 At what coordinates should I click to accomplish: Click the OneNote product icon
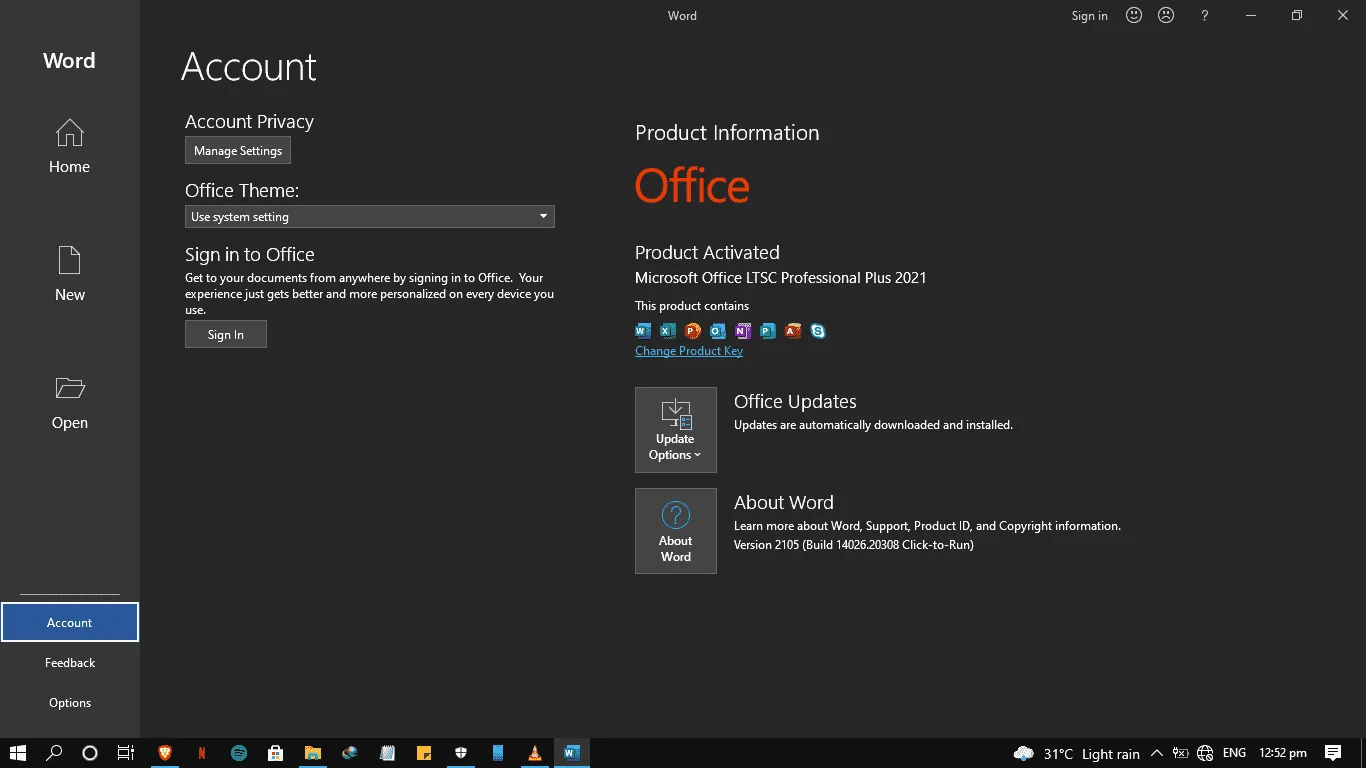(743, 330)
